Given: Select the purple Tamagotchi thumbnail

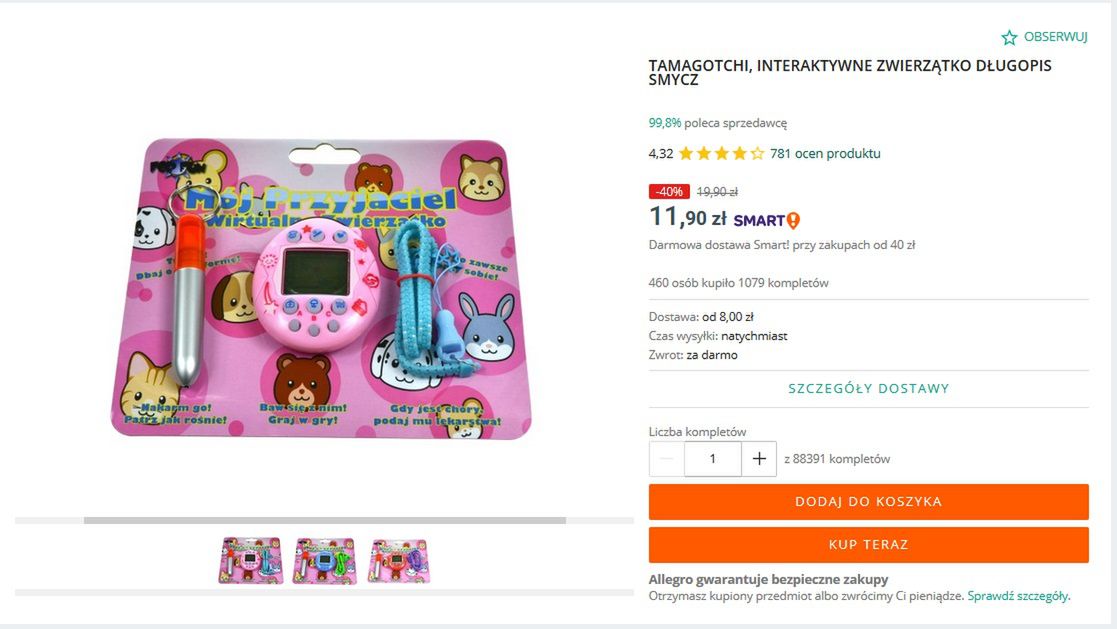Looking at the screenshot, I should click(399, 561).
